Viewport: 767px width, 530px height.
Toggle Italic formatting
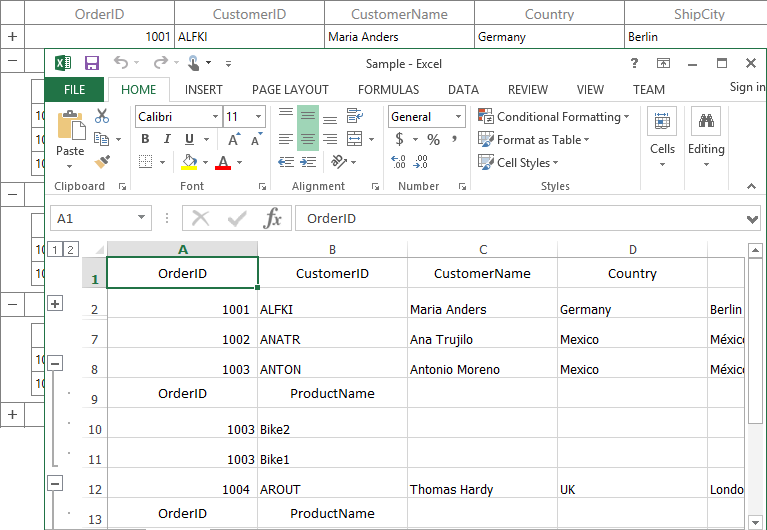(167, 139)
